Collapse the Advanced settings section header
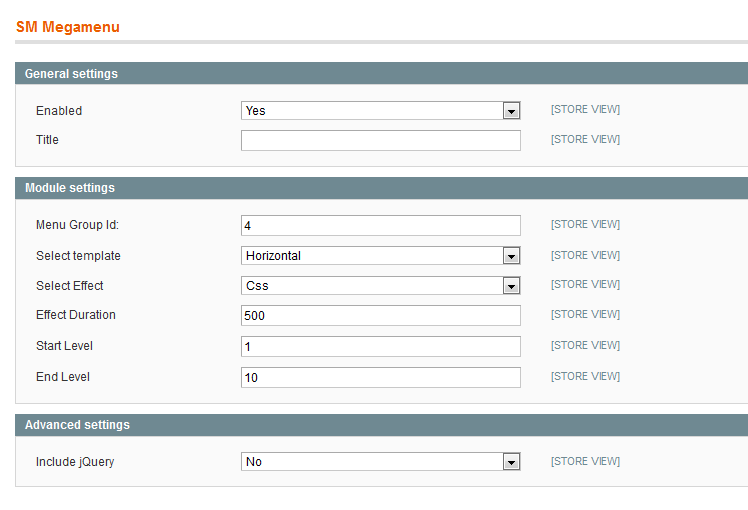This screenshot has height=510, width=748. coord(382,425)
